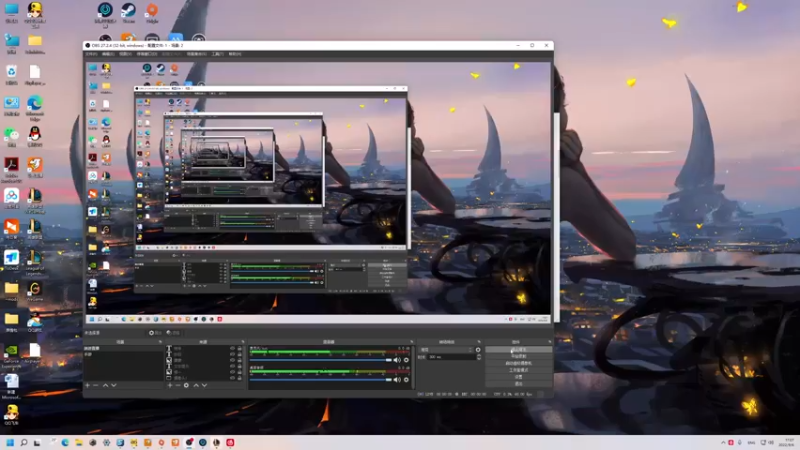The height and width of the screenshot is (450, 800).
Task: Toggle visibility eye of fifth source row
Action: pyautogui.click(x=233, y=372)
